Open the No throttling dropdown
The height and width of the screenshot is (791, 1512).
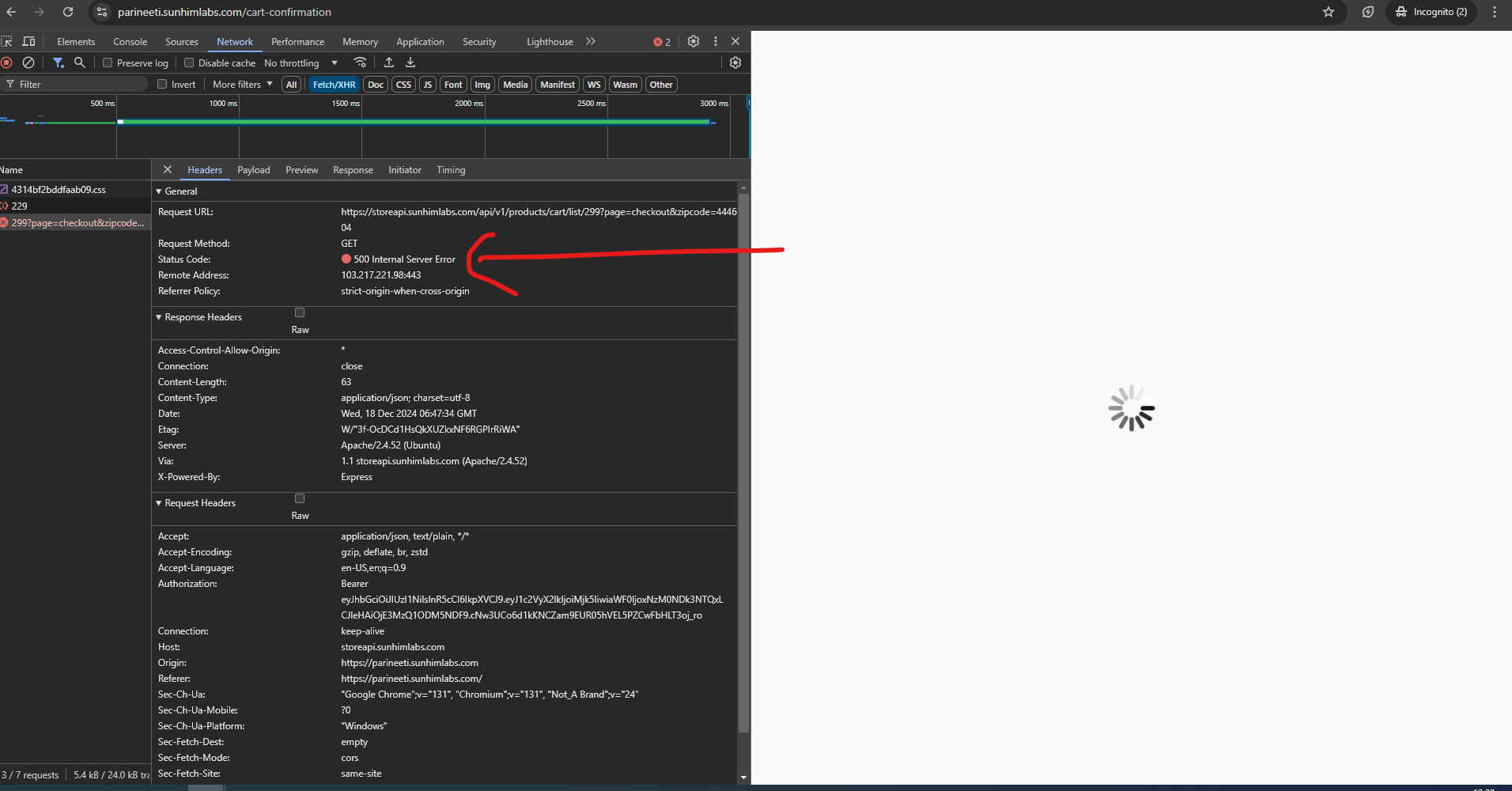[x=301, y=63]
